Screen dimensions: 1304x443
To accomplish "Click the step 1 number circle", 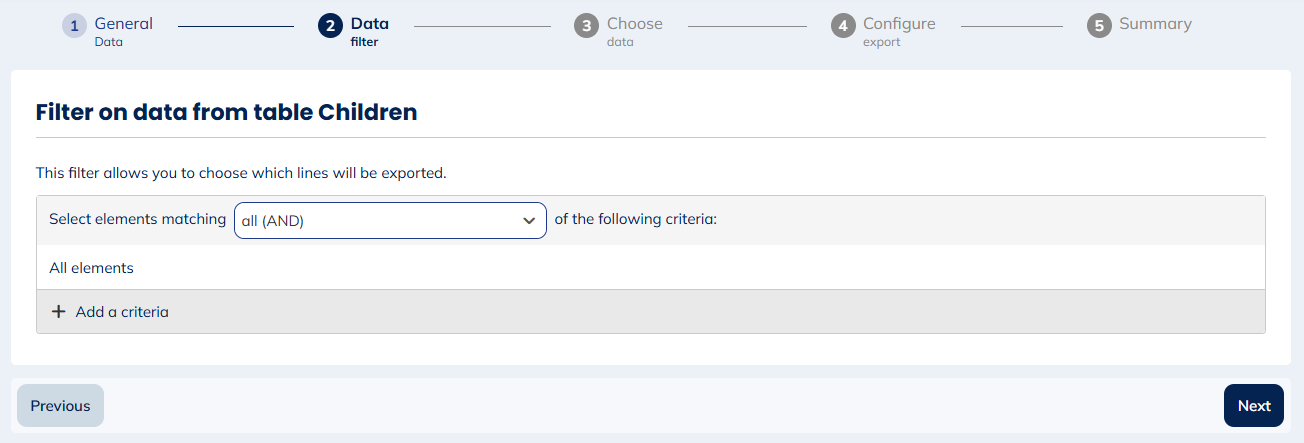I will [74, 26].
